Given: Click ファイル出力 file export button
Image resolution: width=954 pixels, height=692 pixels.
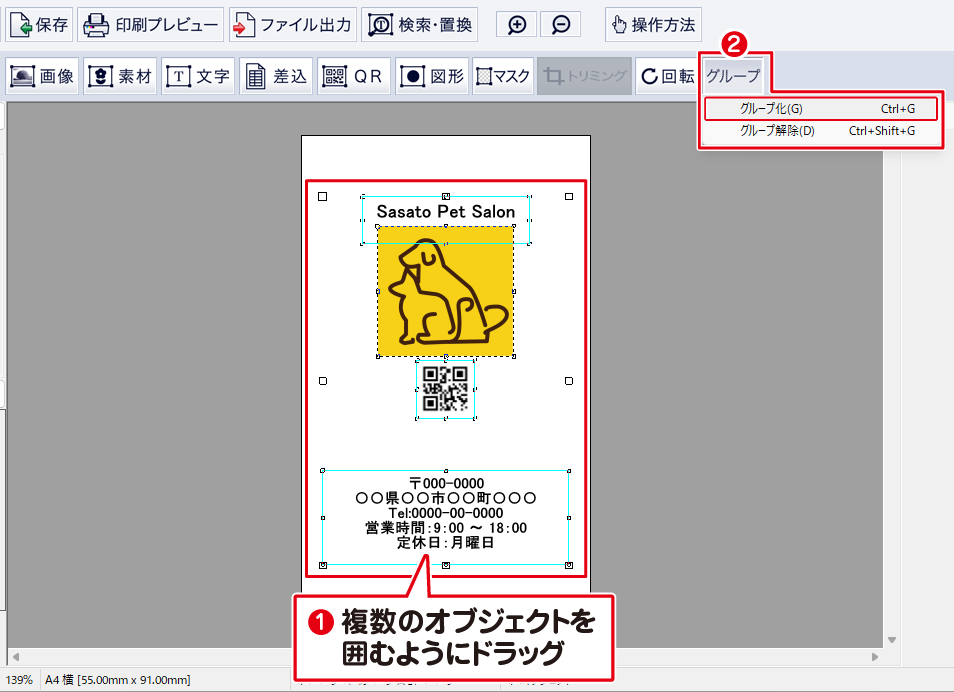Looking at the screenshot, I should 293,25.
